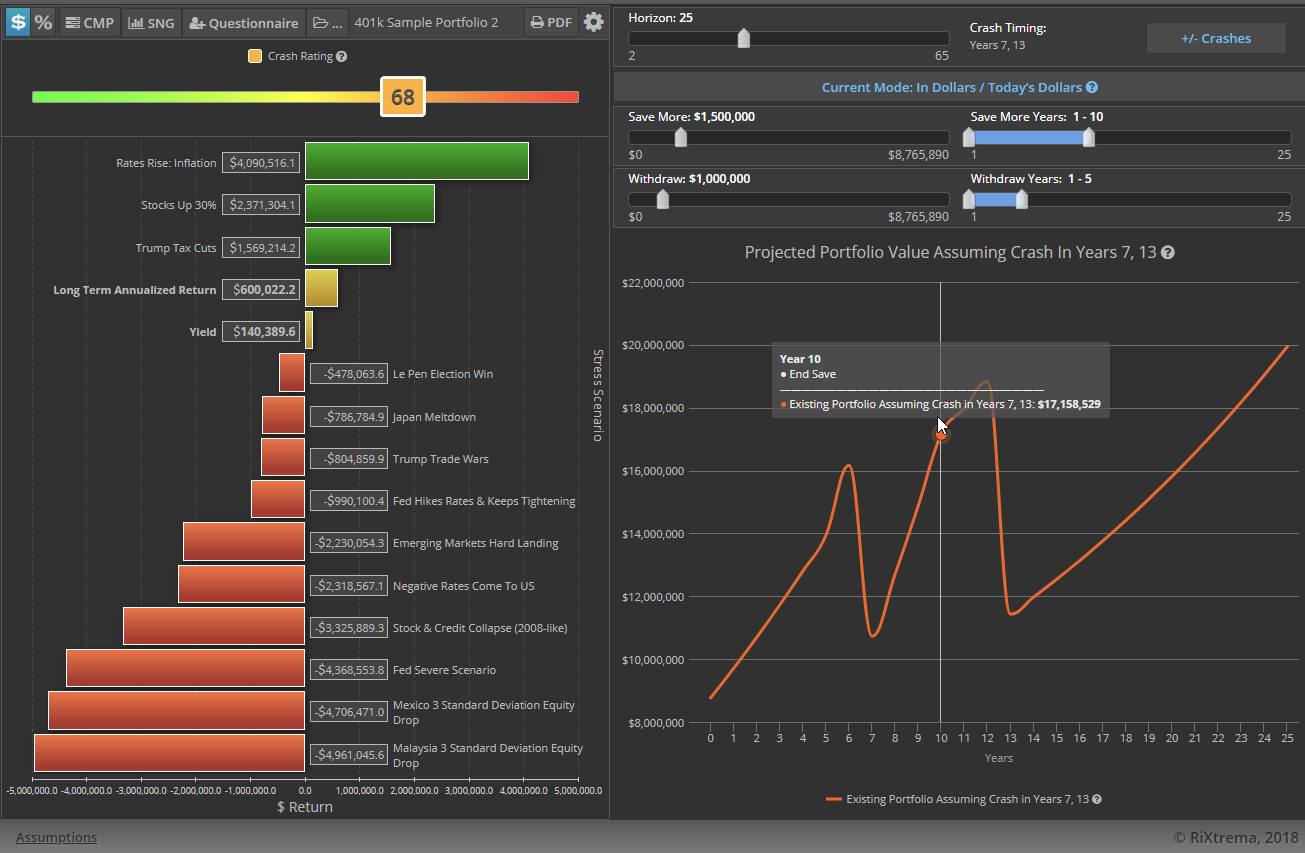Click the +/- Crashes button
The height and width of the screenshot is (853, 1305).
coord(1215,38)
